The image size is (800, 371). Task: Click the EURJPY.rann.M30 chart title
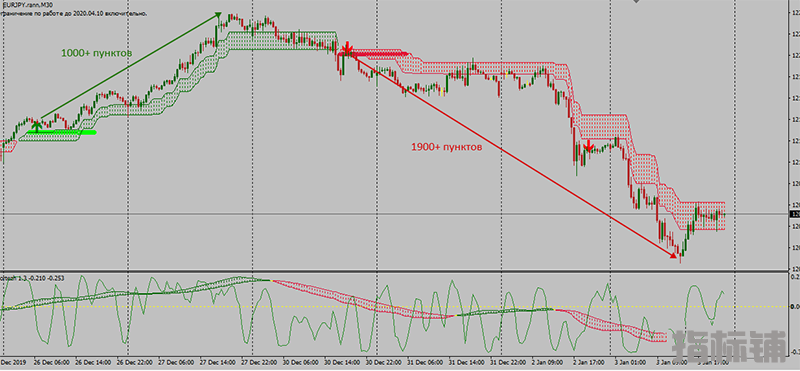pyautogui.click(x=27, y=4)
